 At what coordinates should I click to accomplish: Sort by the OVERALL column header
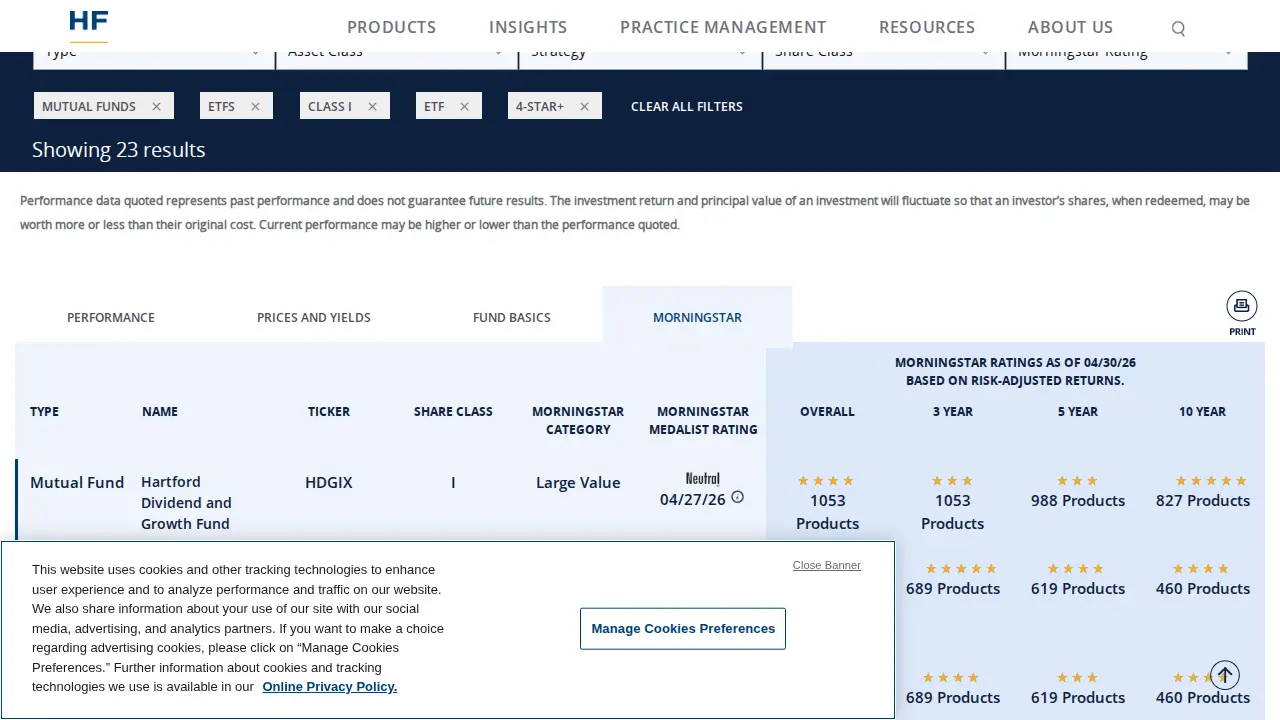coord(827,411)
